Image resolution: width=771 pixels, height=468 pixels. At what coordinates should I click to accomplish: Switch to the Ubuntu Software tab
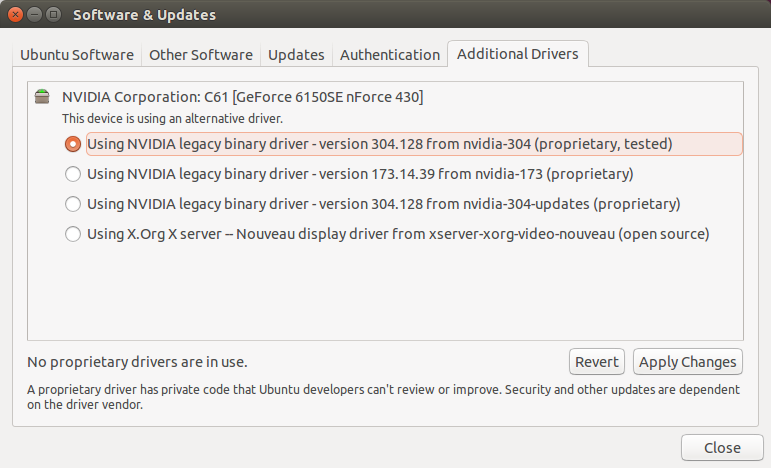77,55
